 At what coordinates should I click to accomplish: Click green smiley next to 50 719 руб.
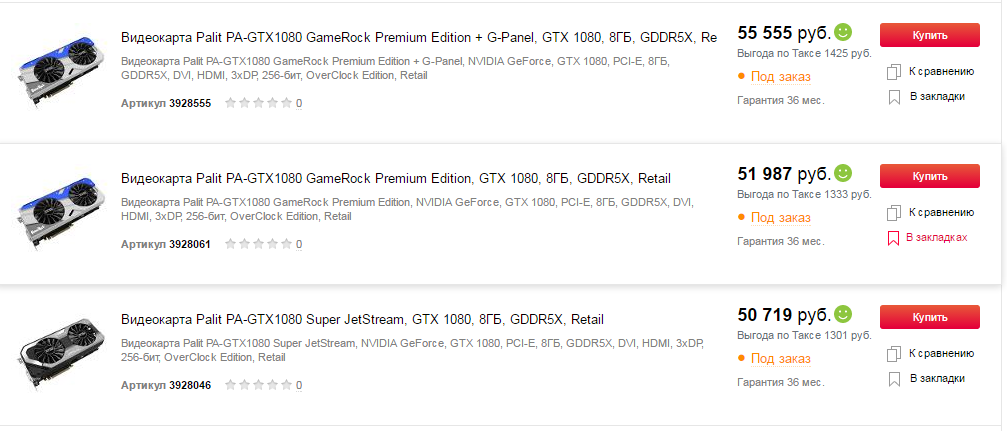tap(843, 314)
